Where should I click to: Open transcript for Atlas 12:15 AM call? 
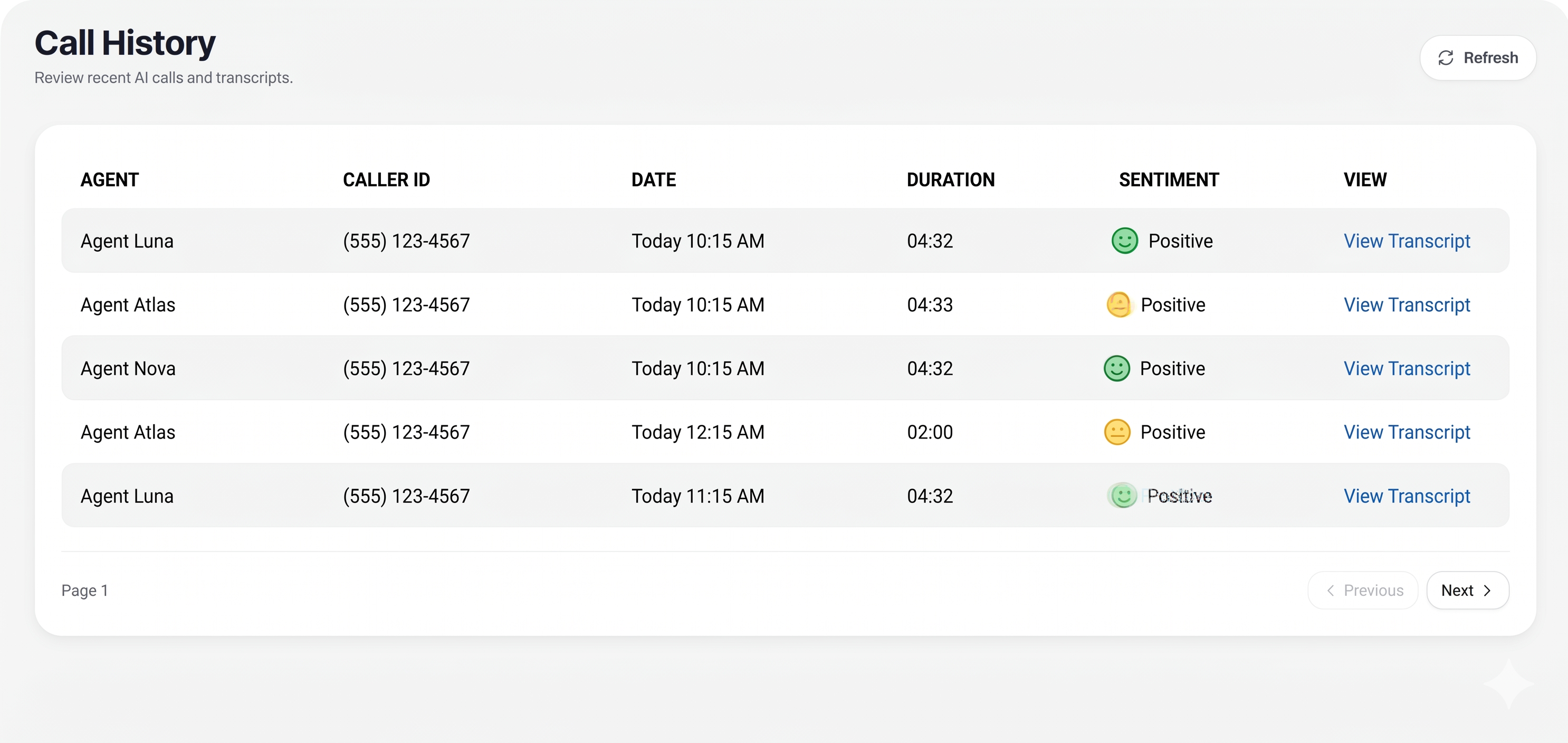[1407, 432]
